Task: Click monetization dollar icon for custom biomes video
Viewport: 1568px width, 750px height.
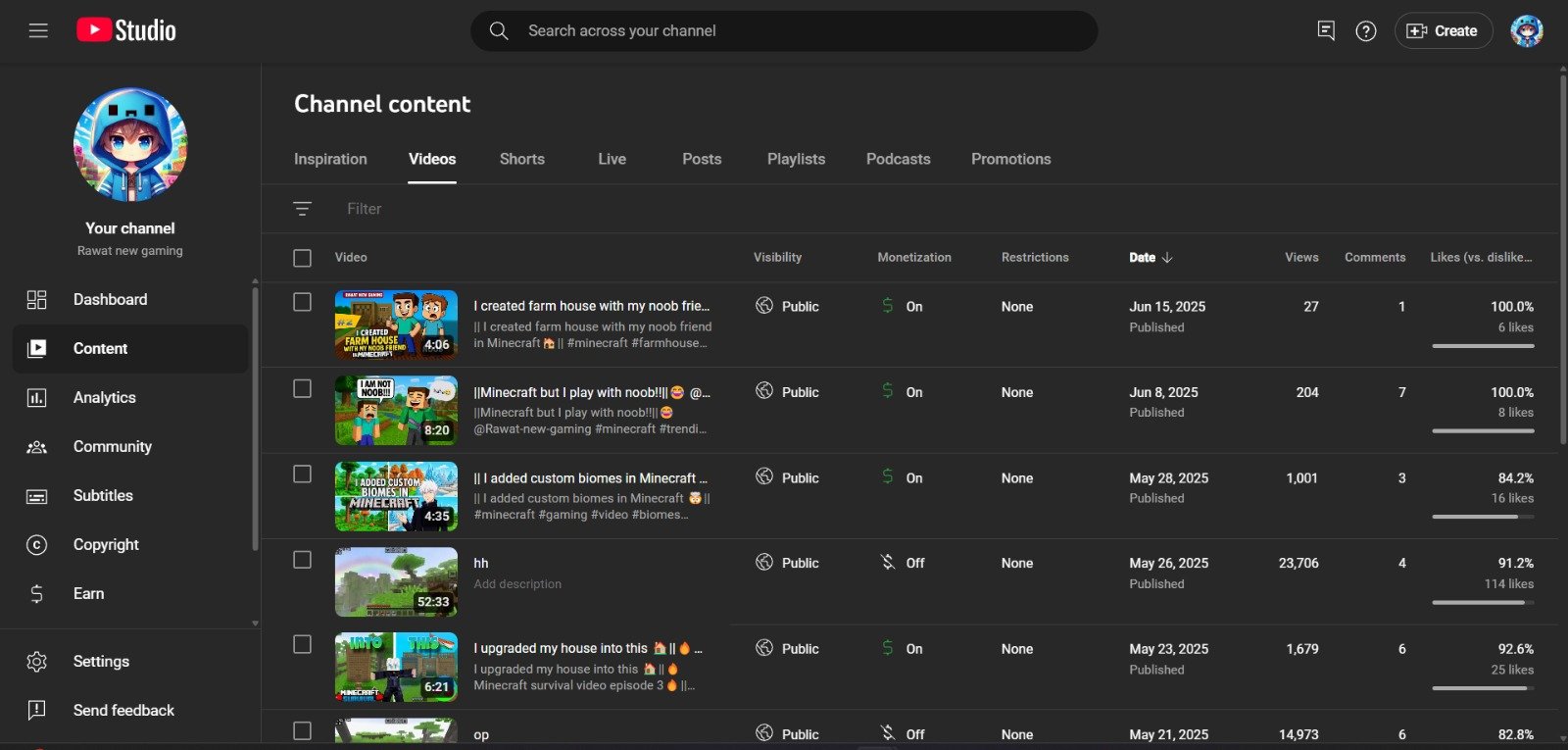Action: click(x=887, y=476)
